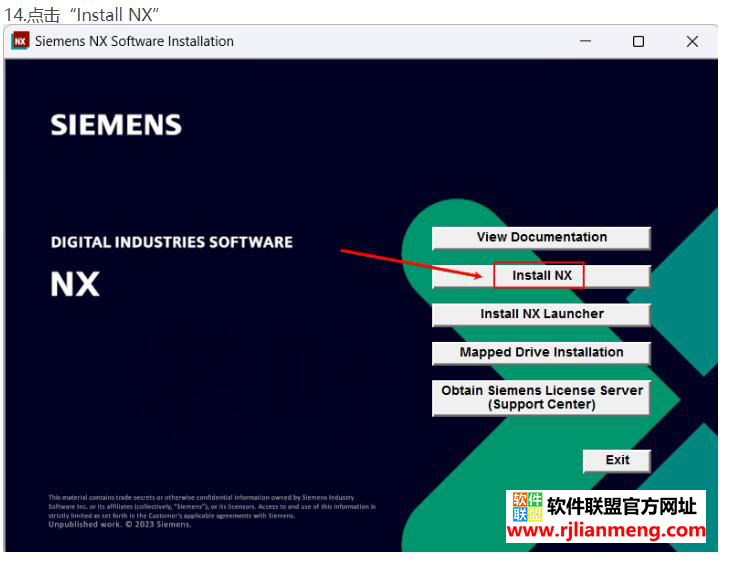Screen dimensions: 730x563
Task: Minimize the Siemens NX installer window
Action: (585, 41)
